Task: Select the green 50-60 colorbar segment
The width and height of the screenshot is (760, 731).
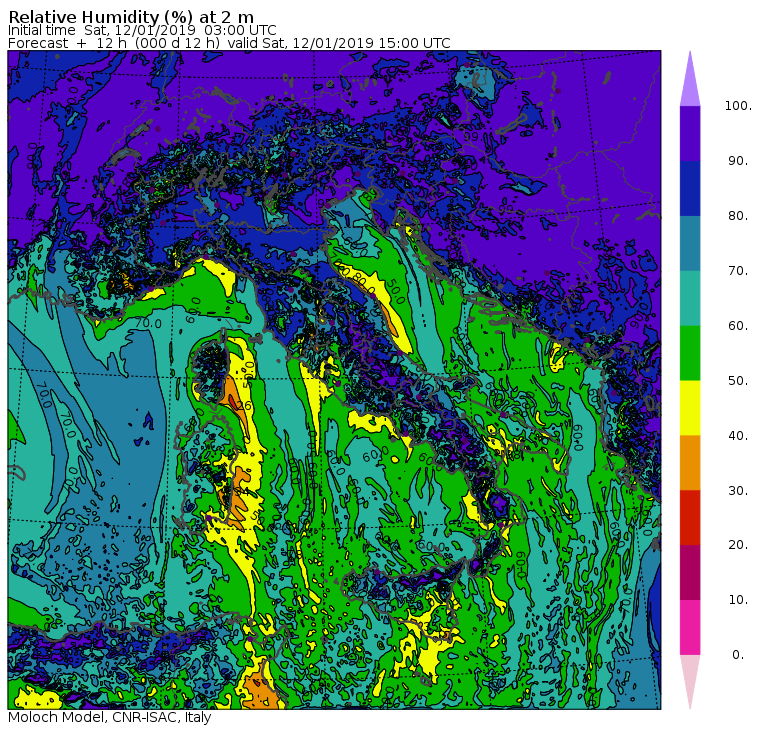Action: click(690, 353)
